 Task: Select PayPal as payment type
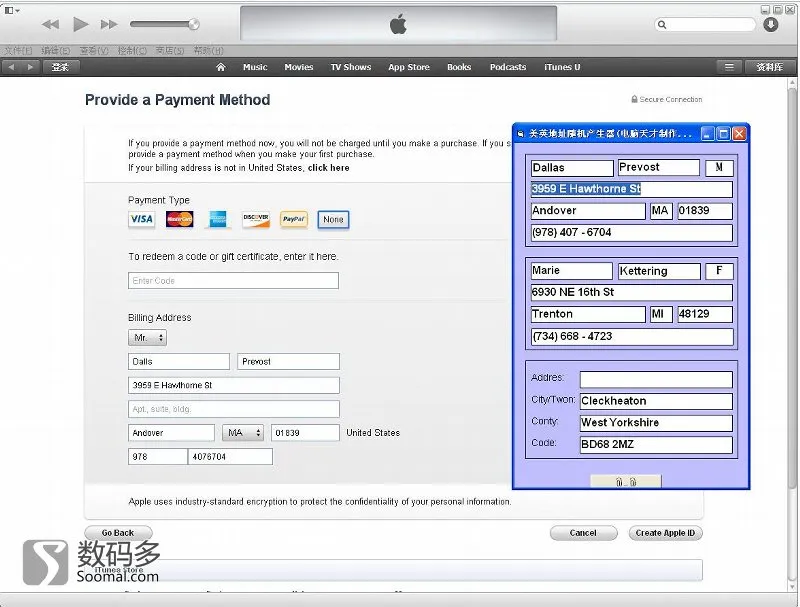(294, 219)
